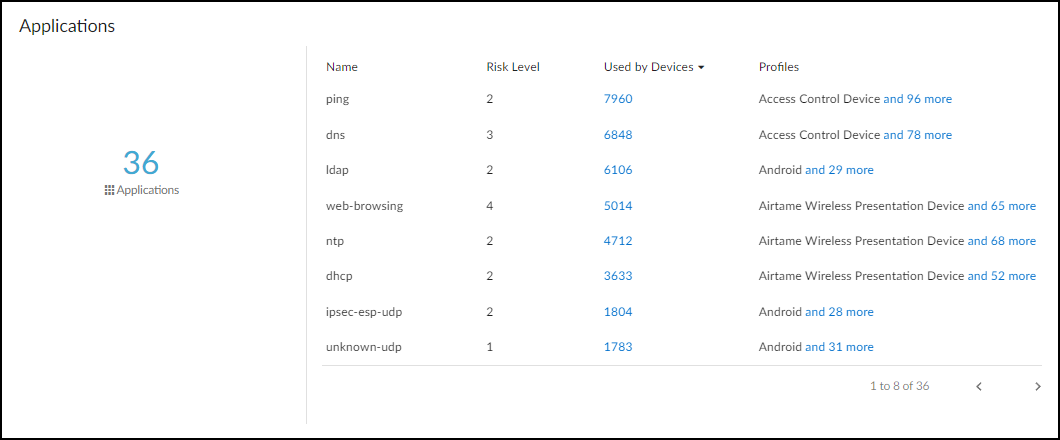Open the 5014 devices link for web-browsing

click(x=618, y=206)
